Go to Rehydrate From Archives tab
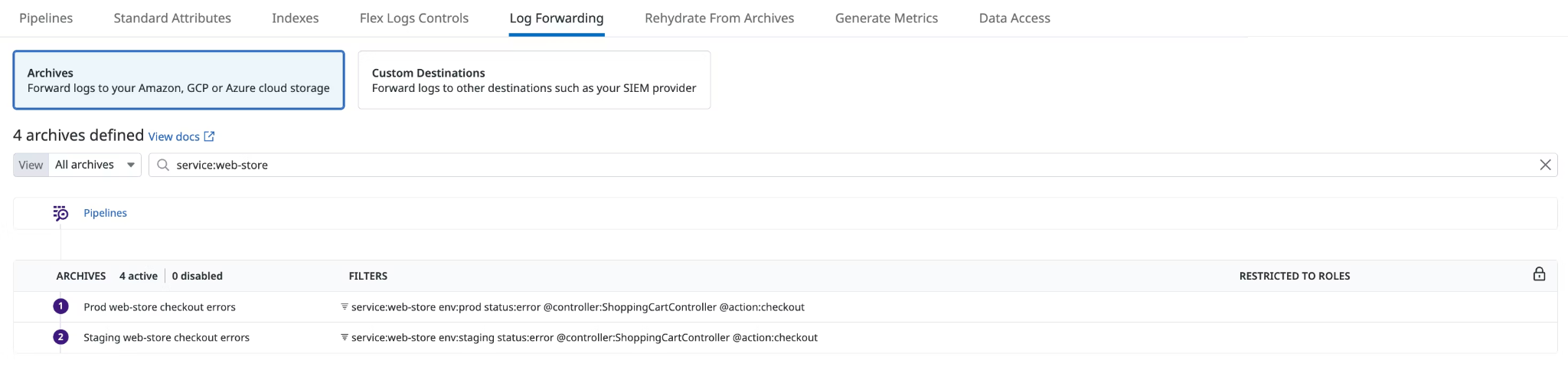 click(719, 18)
